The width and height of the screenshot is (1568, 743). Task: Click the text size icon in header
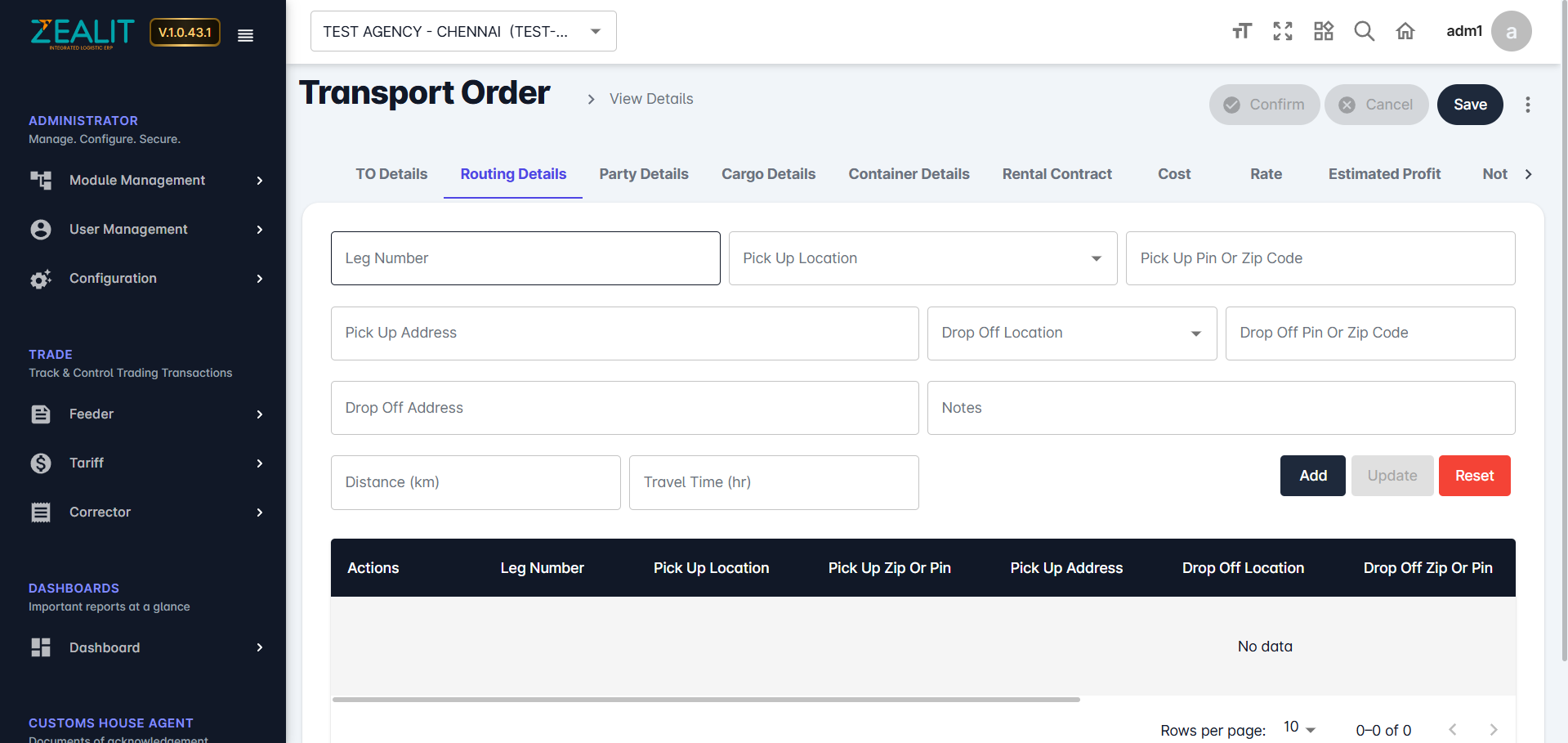point(1241,31)
